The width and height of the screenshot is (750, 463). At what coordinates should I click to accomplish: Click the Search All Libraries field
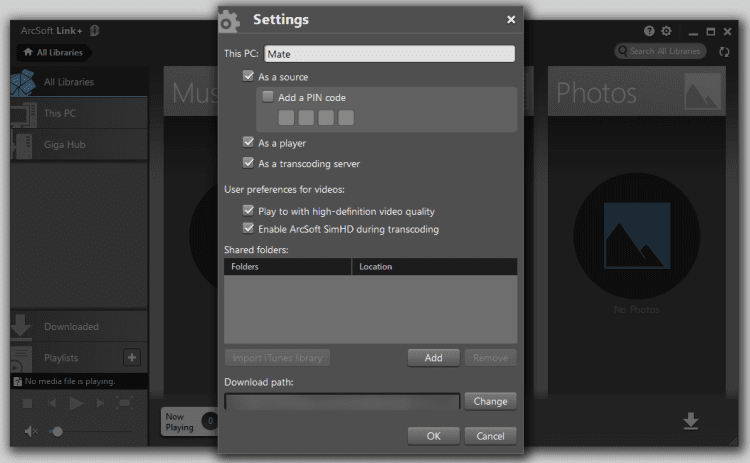click(x=660, y=51)
